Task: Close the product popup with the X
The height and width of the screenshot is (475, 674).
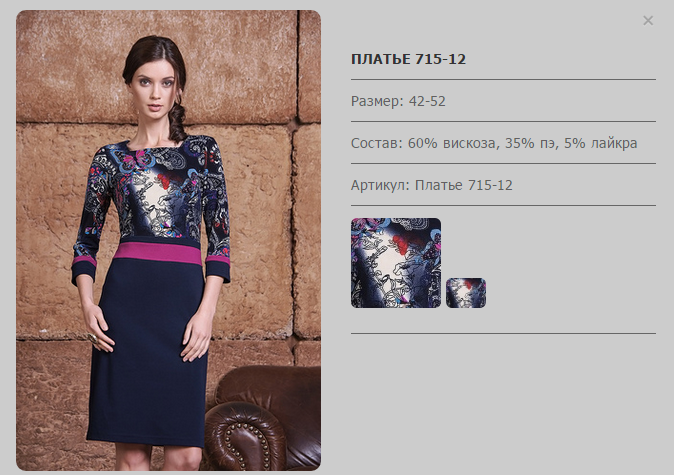Action: tap(648, 21)
